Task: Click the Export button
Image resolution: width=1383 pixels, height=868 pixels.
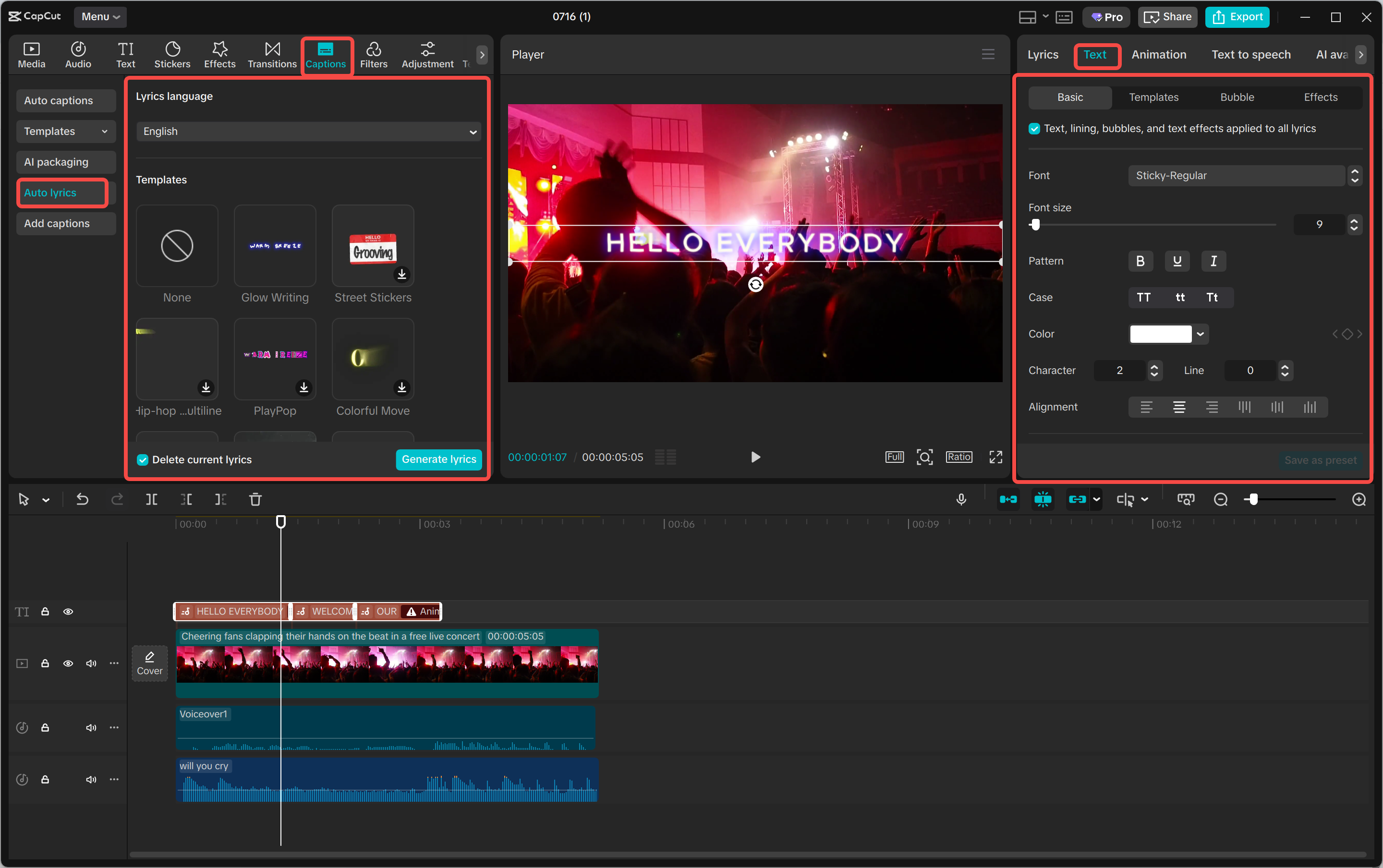Action: point(1237,17)
